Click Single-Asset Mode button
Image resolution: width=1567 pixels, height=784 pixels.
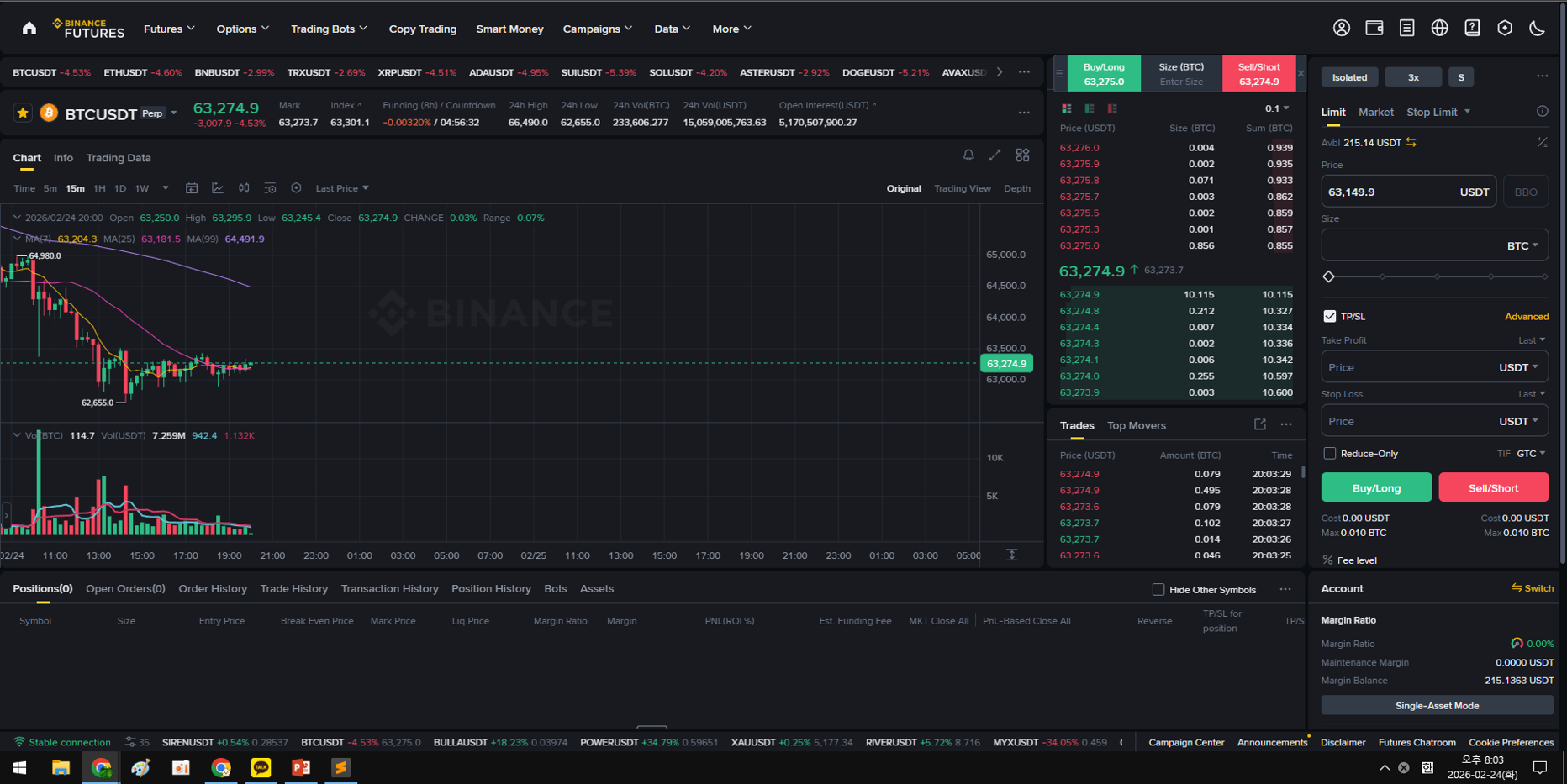[1437, 706]
